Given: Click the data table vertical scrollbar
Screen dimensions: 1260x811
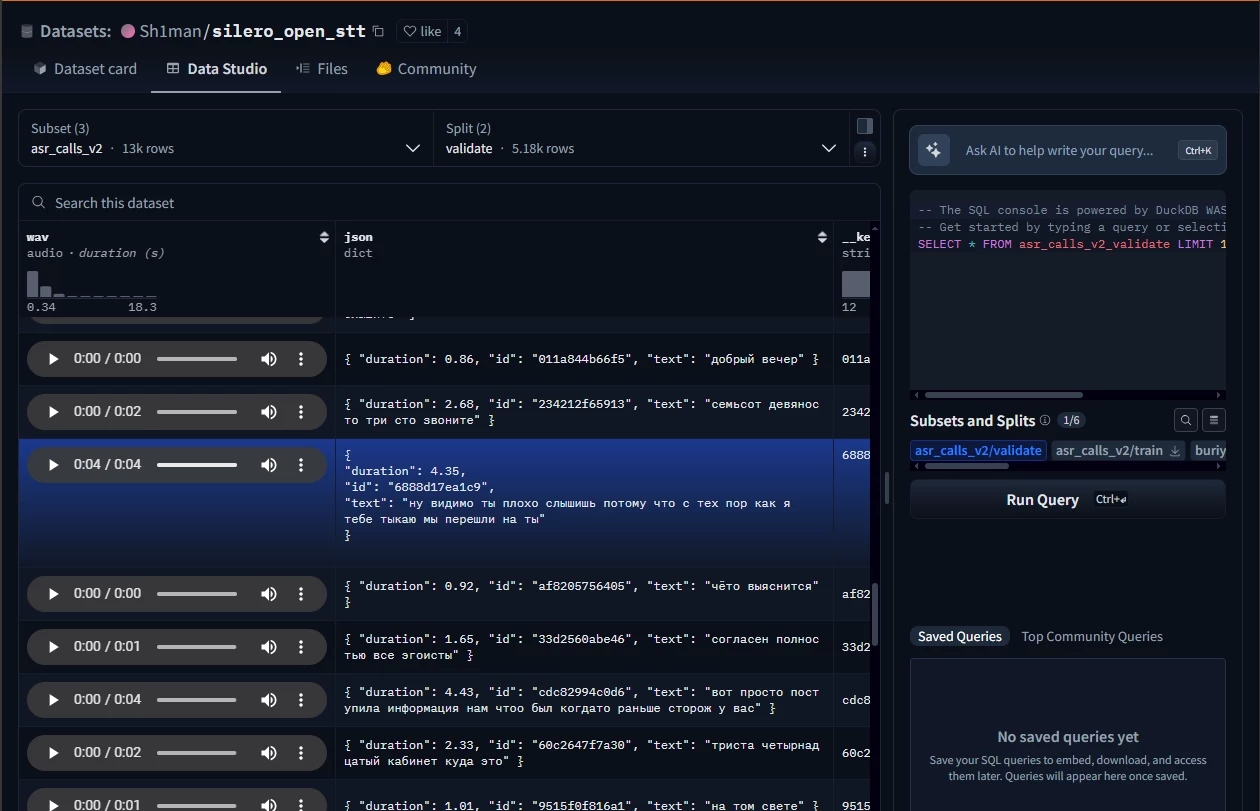Looking at the screenshot, I should (x=875, y=614).
